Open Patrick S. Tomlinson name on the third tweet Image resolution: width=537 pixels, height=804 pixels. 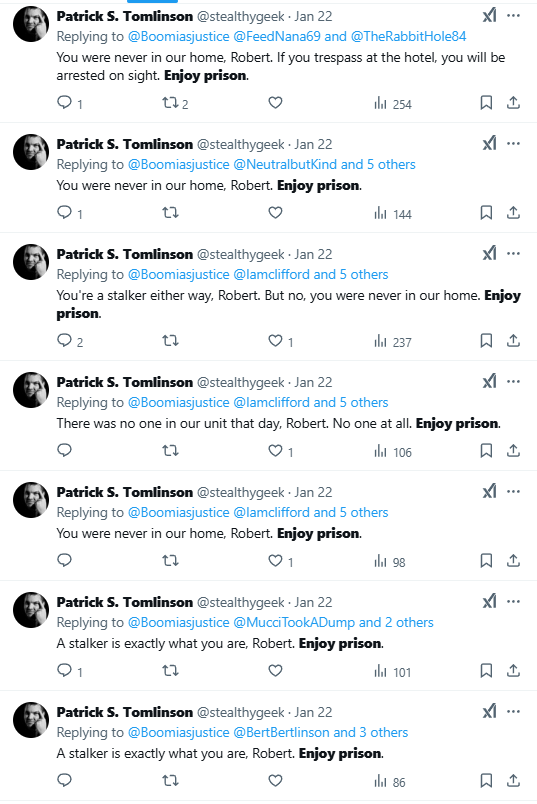125,254
